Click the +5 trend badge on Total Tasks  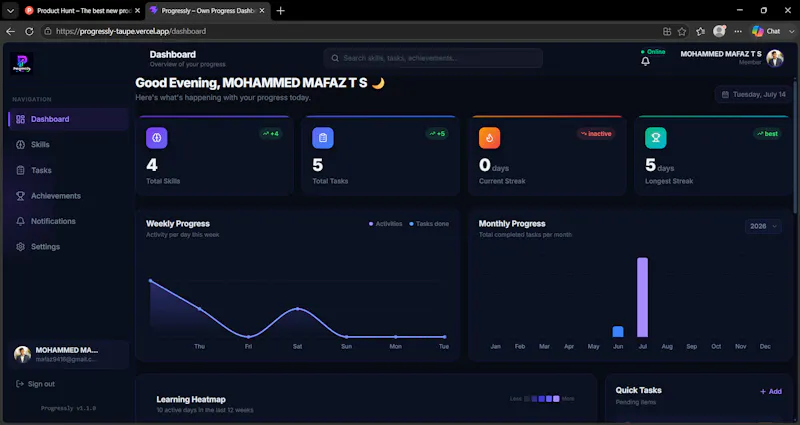coord(437,134)
